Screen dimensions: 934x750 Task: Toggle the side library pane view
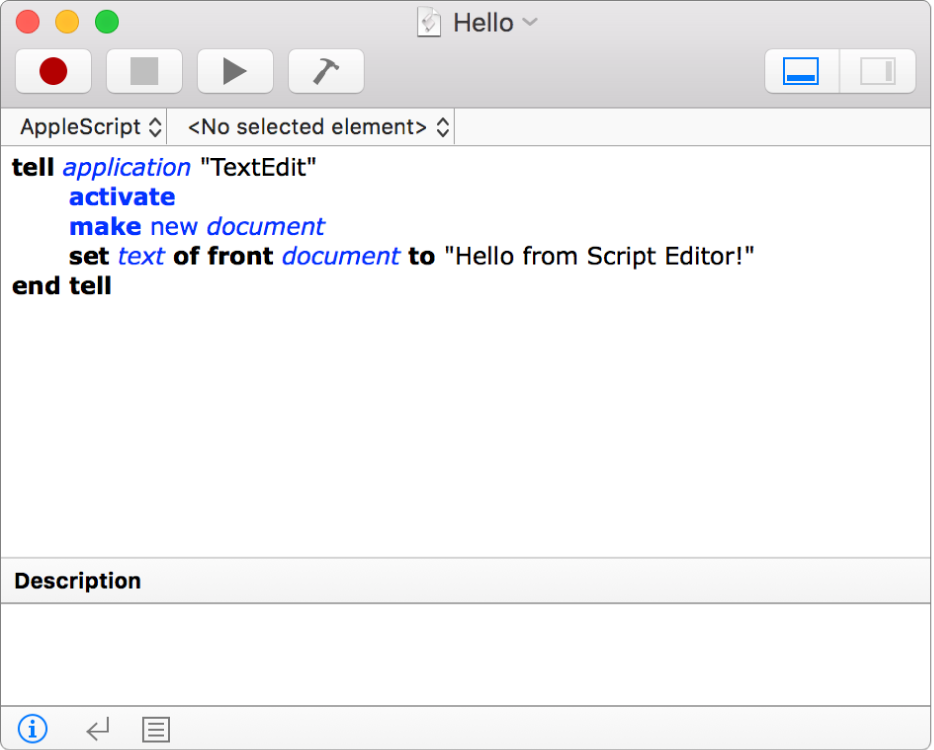(x=877, y=71)
